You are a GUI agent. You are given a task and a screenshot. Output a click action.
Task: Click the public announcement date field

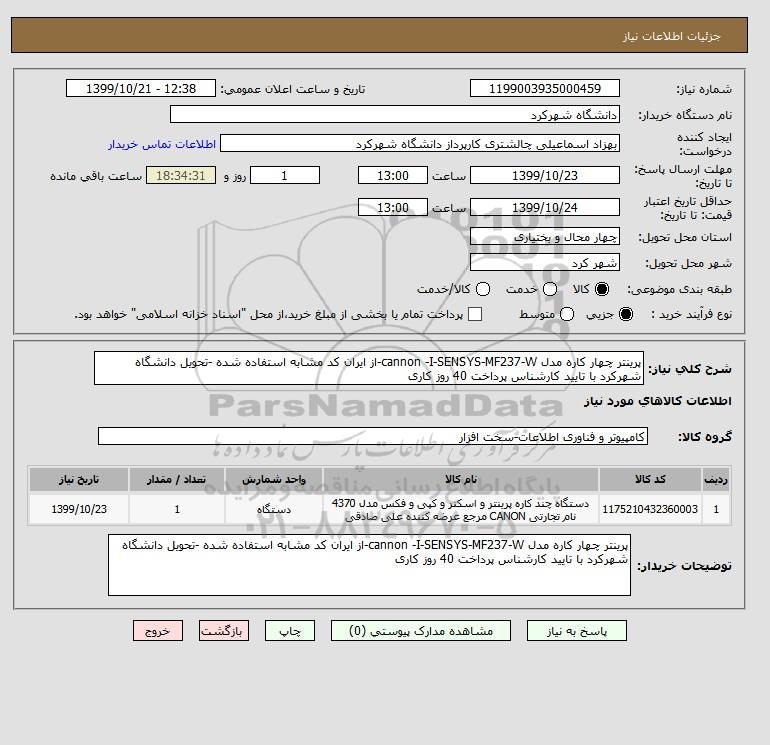click(x=141, y=88)
